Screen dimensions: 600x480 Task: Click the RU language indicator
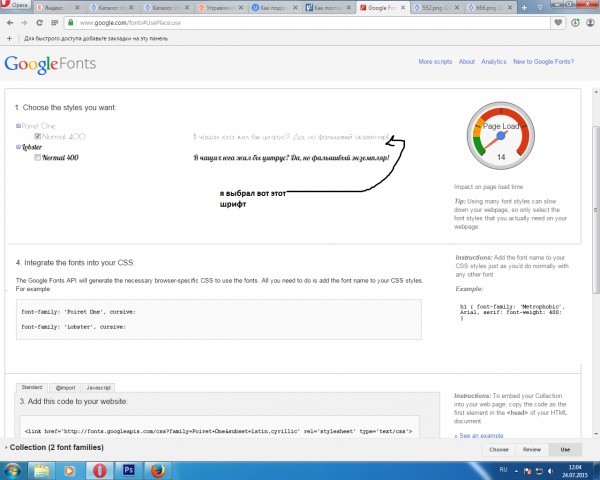(x=503, y=470)
